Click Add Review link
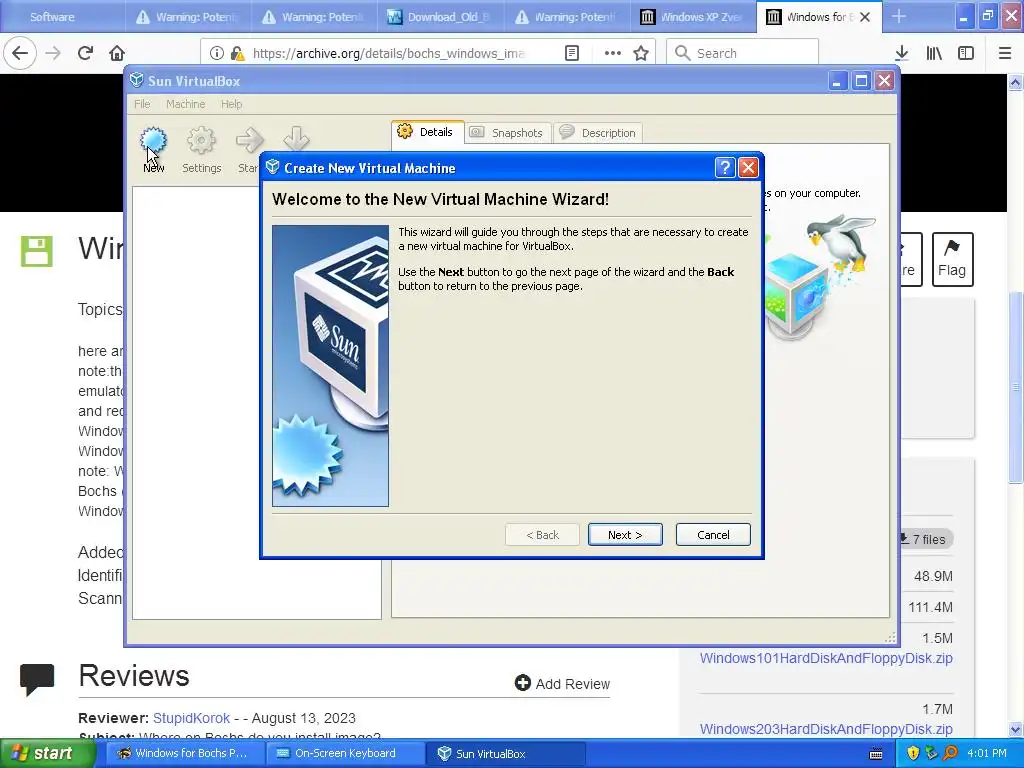This screenshot has height=768, width=1024. click(x=562, y=684)
